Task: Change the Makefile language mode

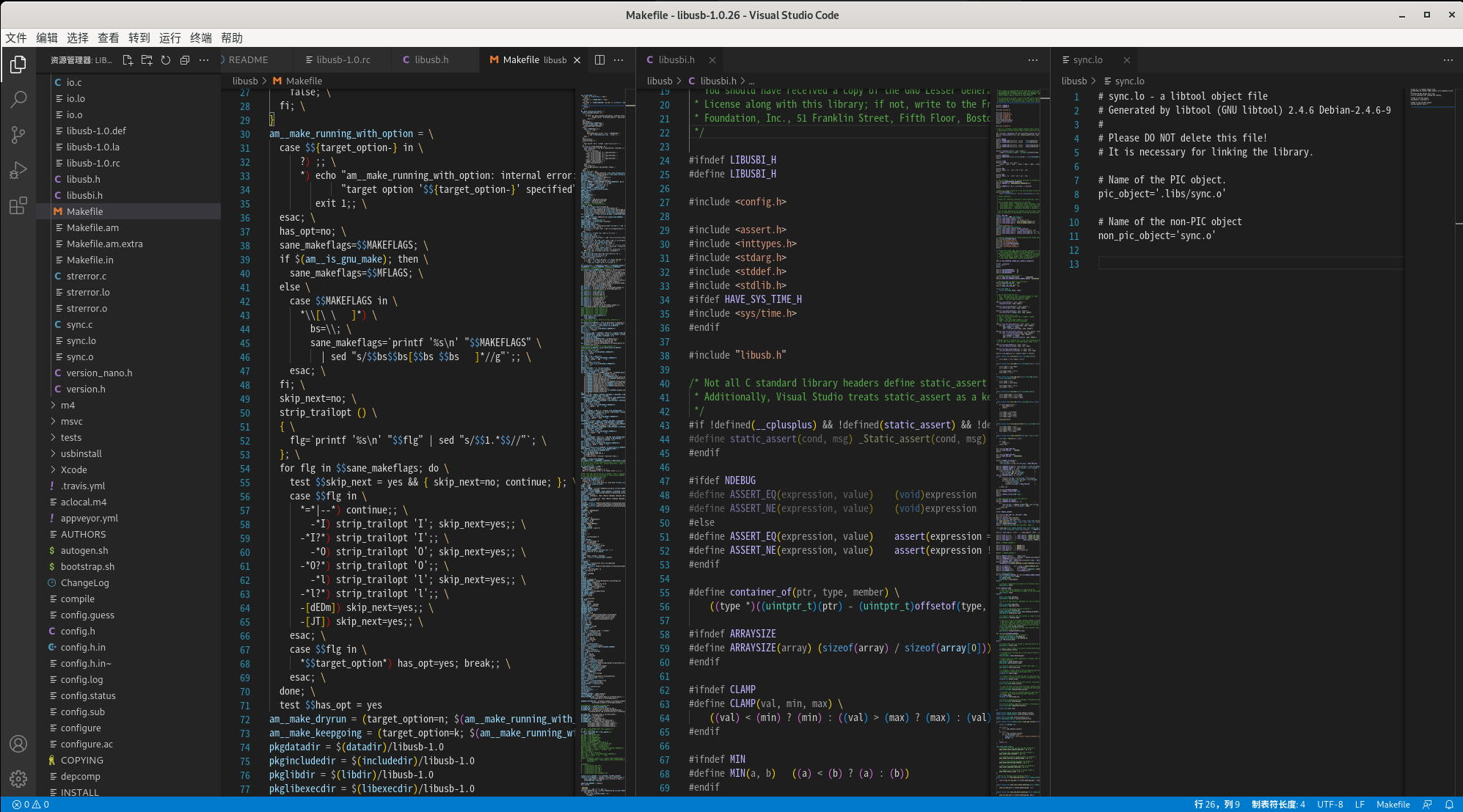Action: click(x=1393, y=805)
